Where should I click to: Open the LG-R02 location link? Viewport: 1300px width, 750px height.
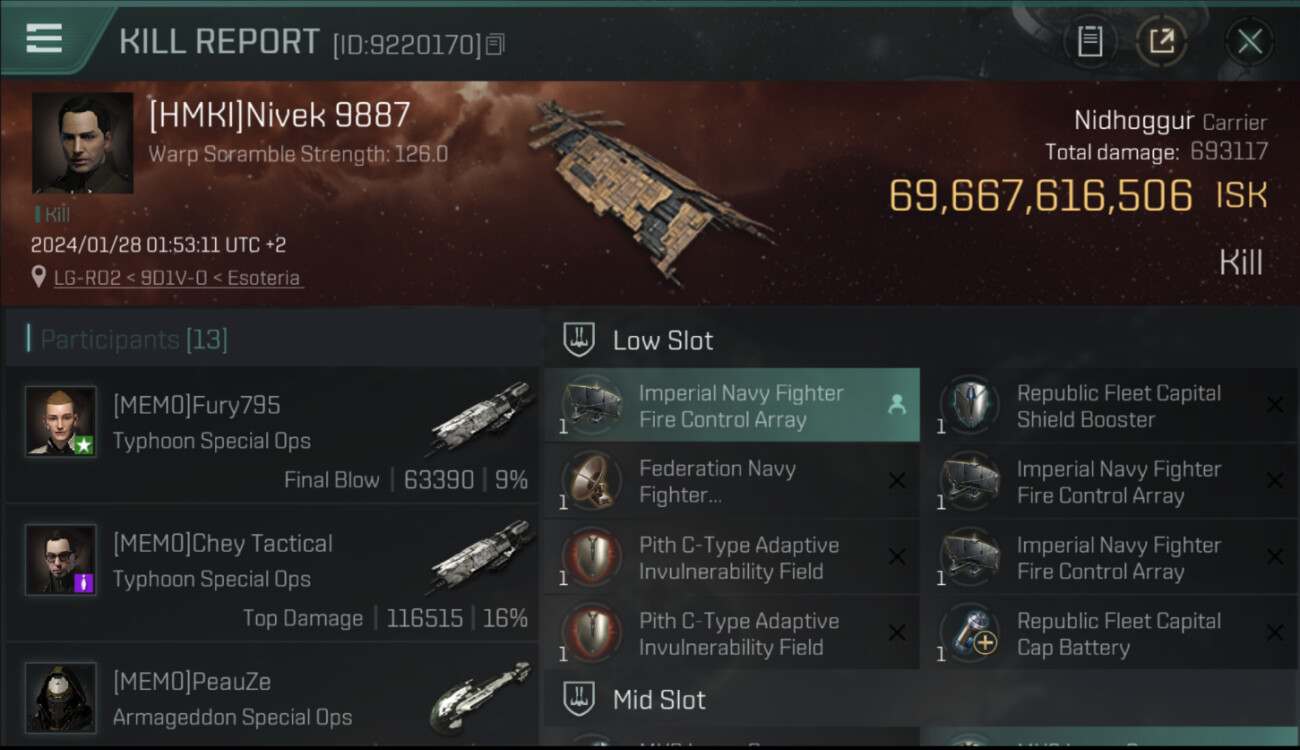[x=177, y=278]
